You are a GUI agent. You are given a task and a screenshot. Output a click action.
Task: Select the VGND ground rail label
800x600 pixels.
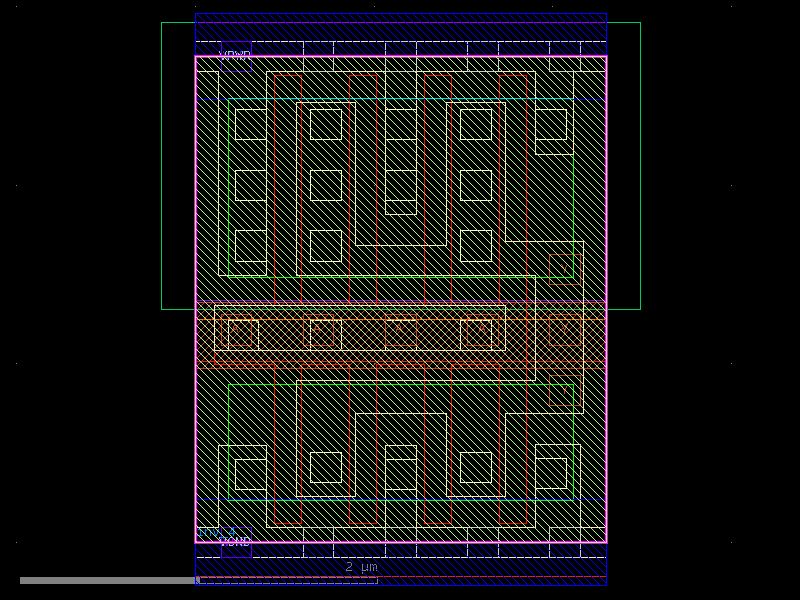point(236,541)
